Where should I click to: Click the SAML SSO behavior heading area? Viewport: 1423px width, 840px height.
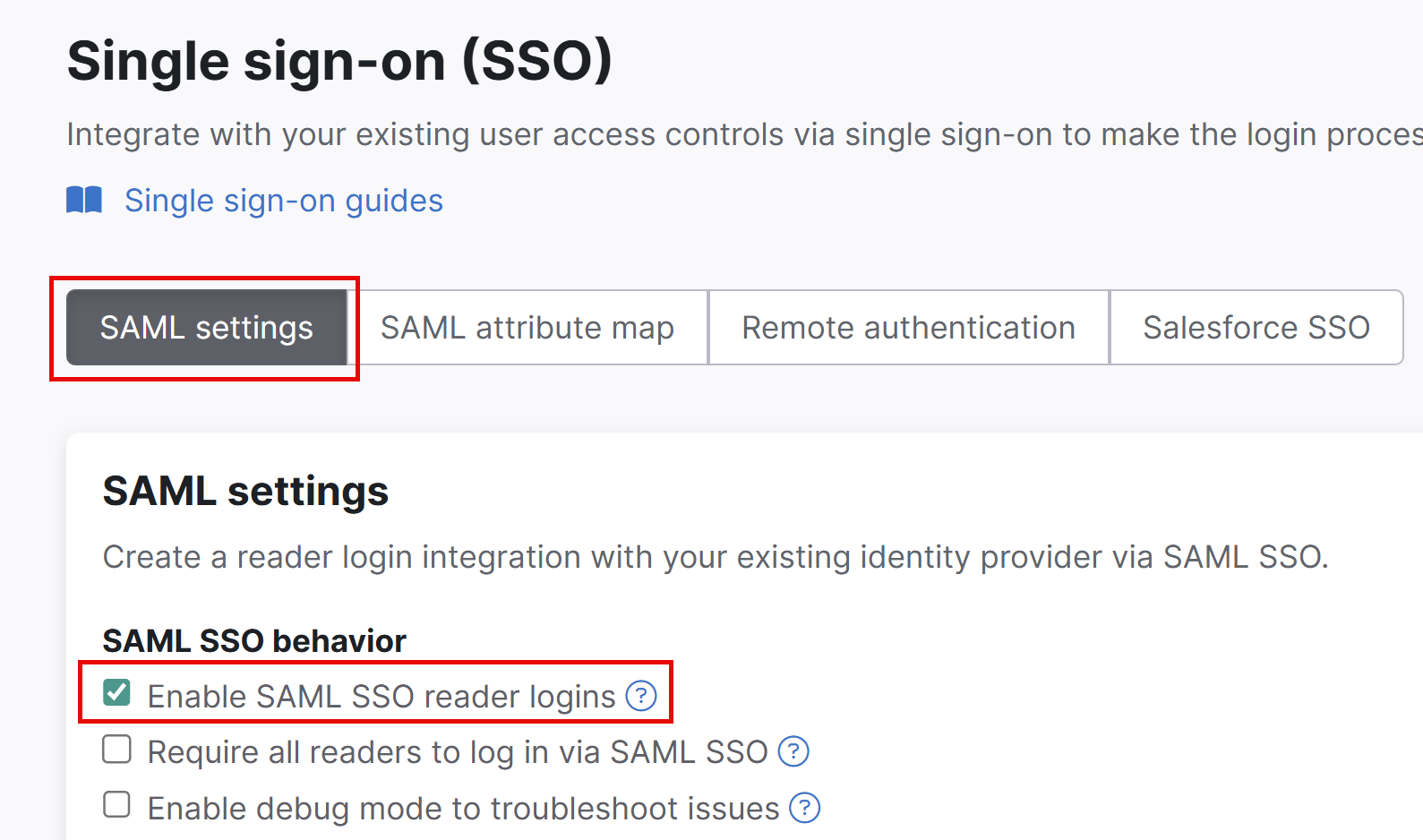(x=254, y=640)
